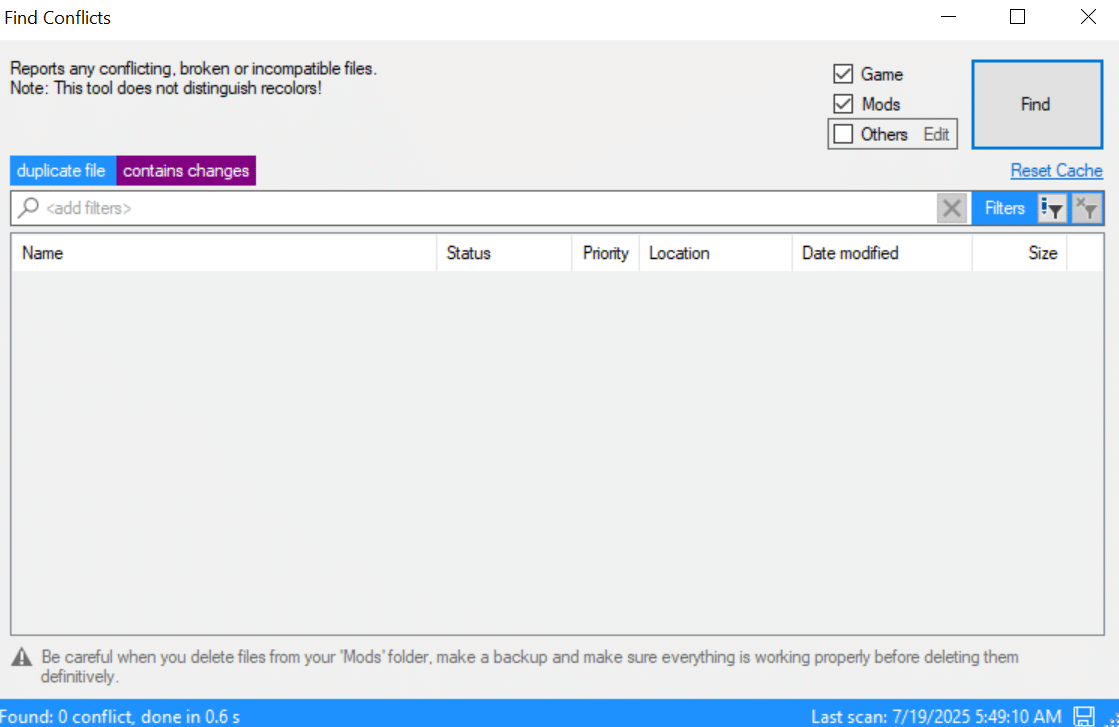Sort results by the Priority column header
The image size is (1119, 727).
(x=605, y=253)
